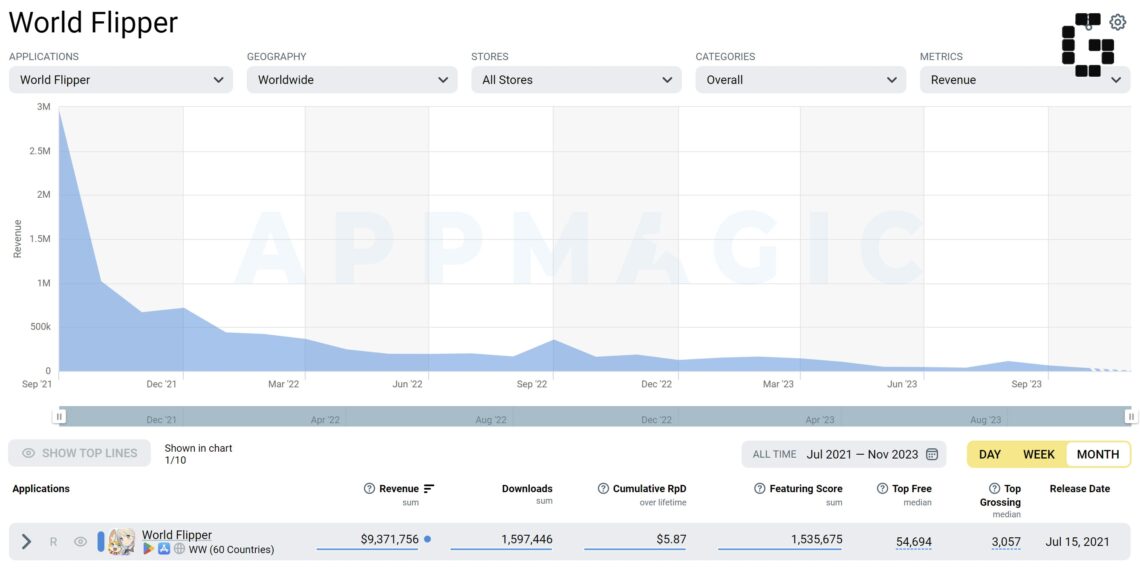Switch chart granularity to WEEK

pos(1038,455)
